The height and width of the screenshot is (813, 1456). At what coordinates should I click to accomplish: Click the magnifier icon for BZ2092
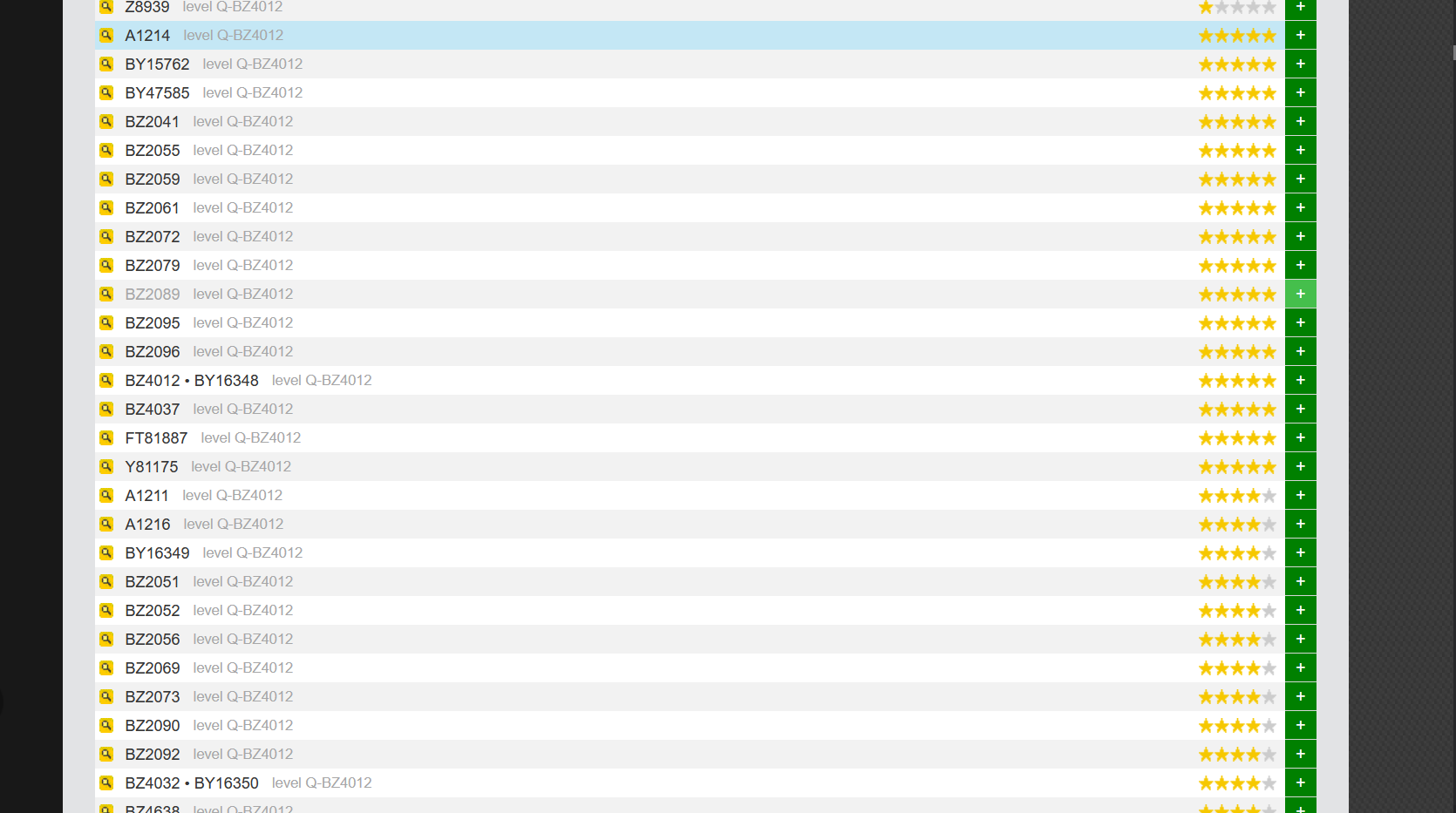pyautogui.click(x=106, y=755)
